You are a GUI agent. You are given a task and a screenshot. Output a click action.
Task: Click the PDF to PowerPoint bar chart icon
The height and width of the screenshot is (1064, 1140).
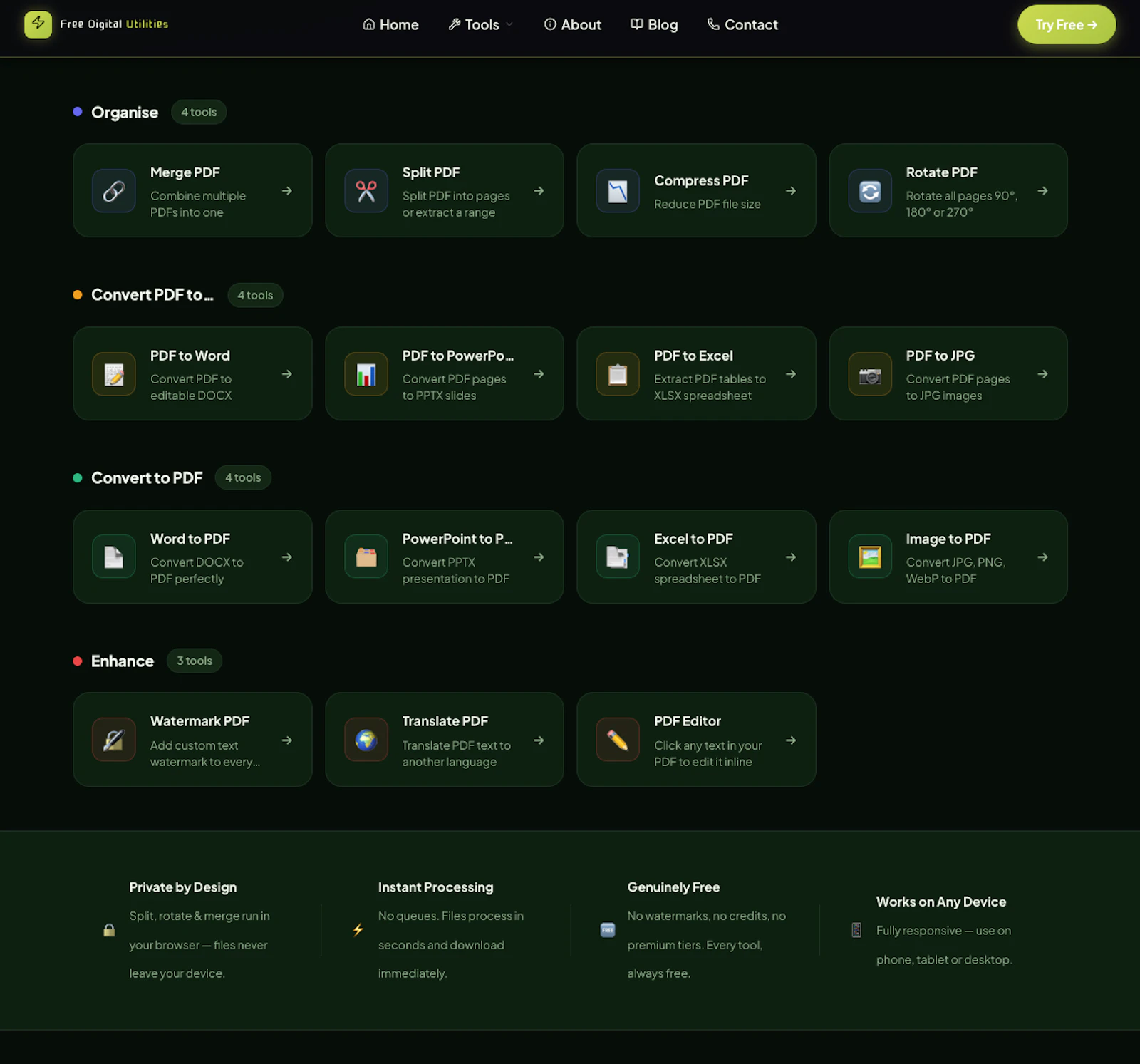pos(366,374)
